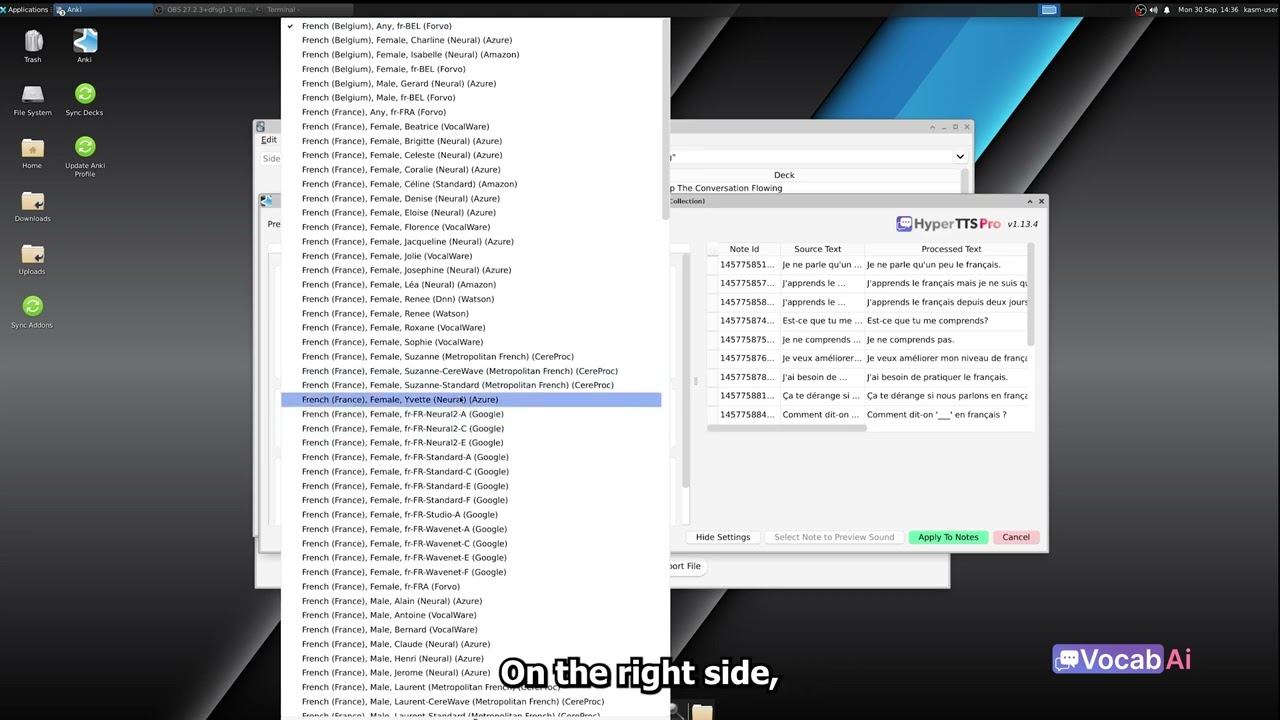Click the Processed Text column header
1280x720 pixels.
[x=951, y=249]
